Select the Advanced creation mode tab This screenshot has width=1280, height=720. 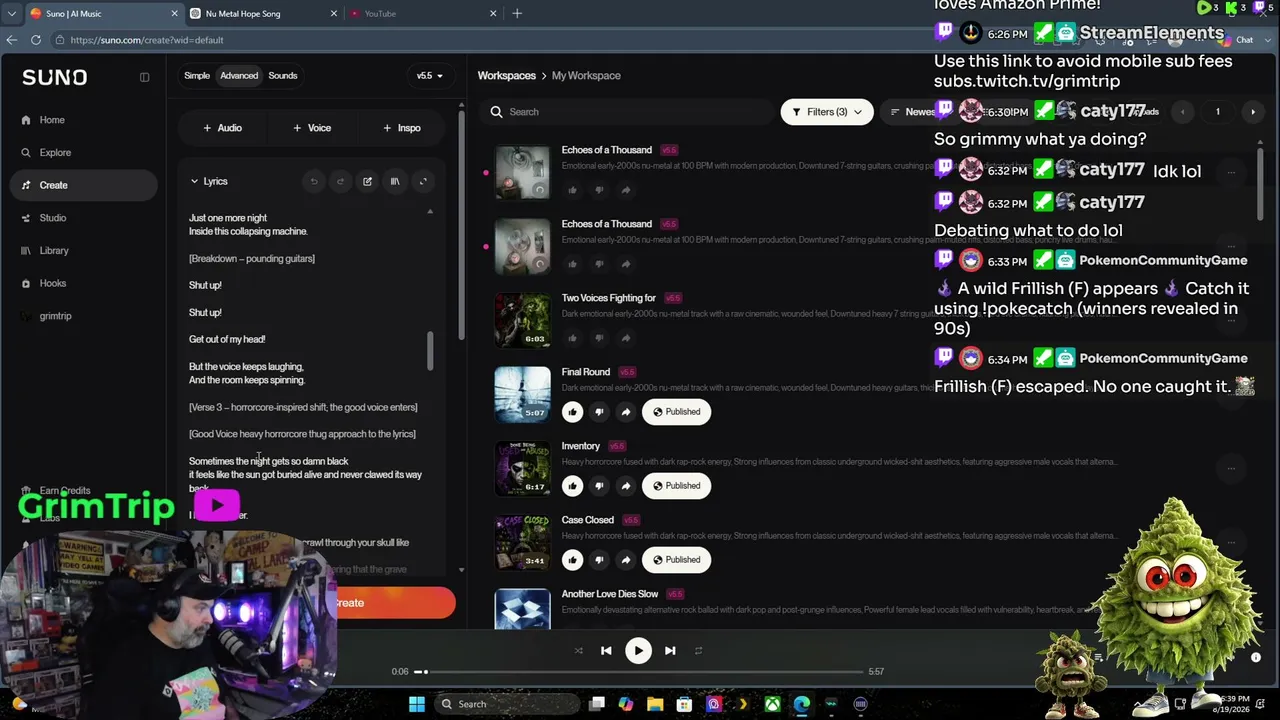pos(239,76)
